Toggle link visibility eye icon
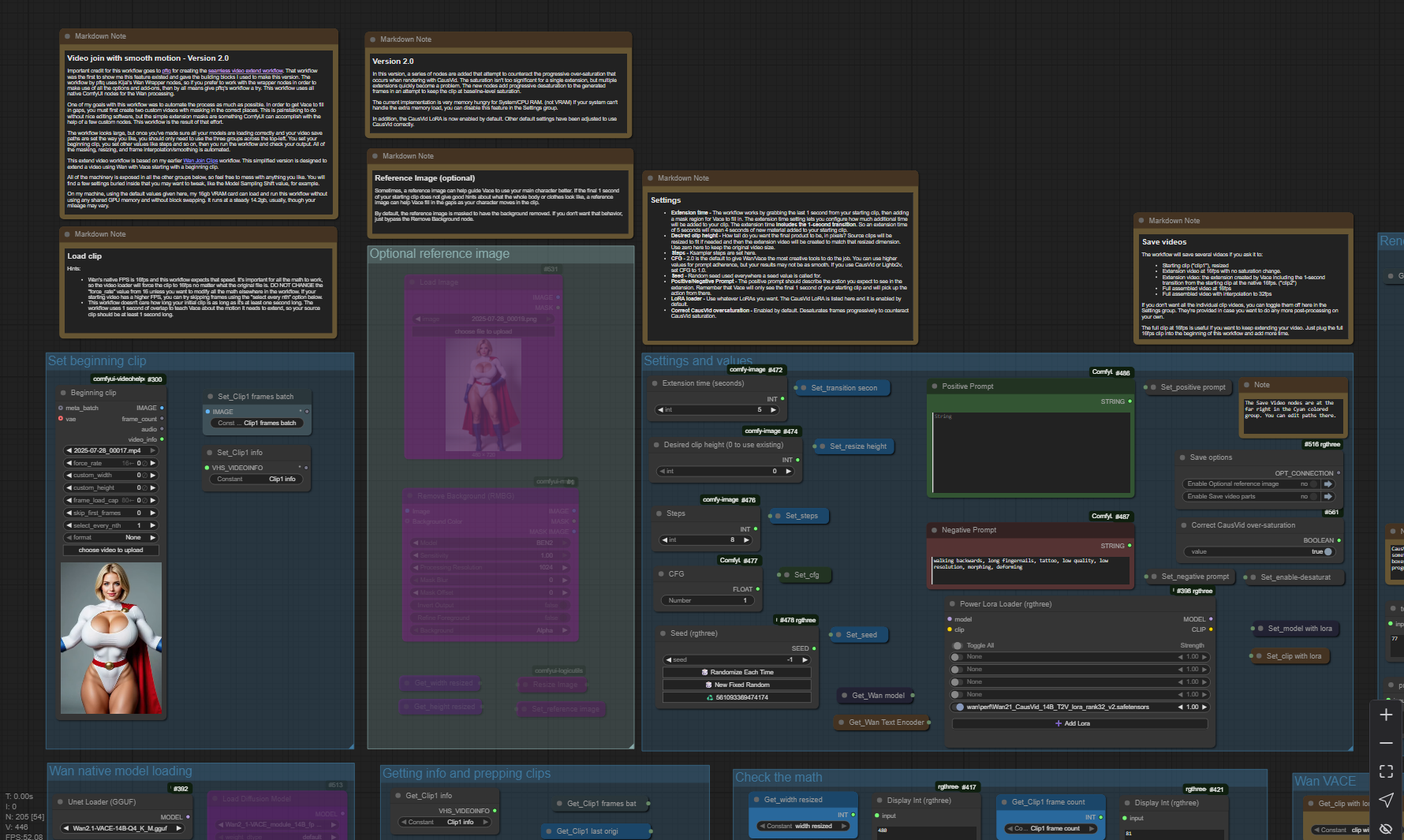Image resolution: width=1404 pixels, height=840 pixels. (1386, 828)
